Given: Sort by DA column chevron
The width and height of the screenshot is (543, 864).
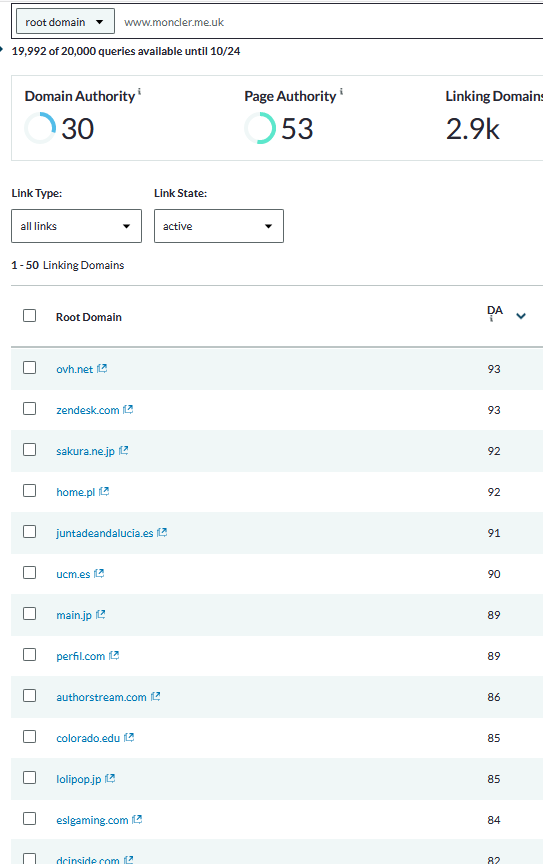Looking at the screenshot, I should 521,316.
